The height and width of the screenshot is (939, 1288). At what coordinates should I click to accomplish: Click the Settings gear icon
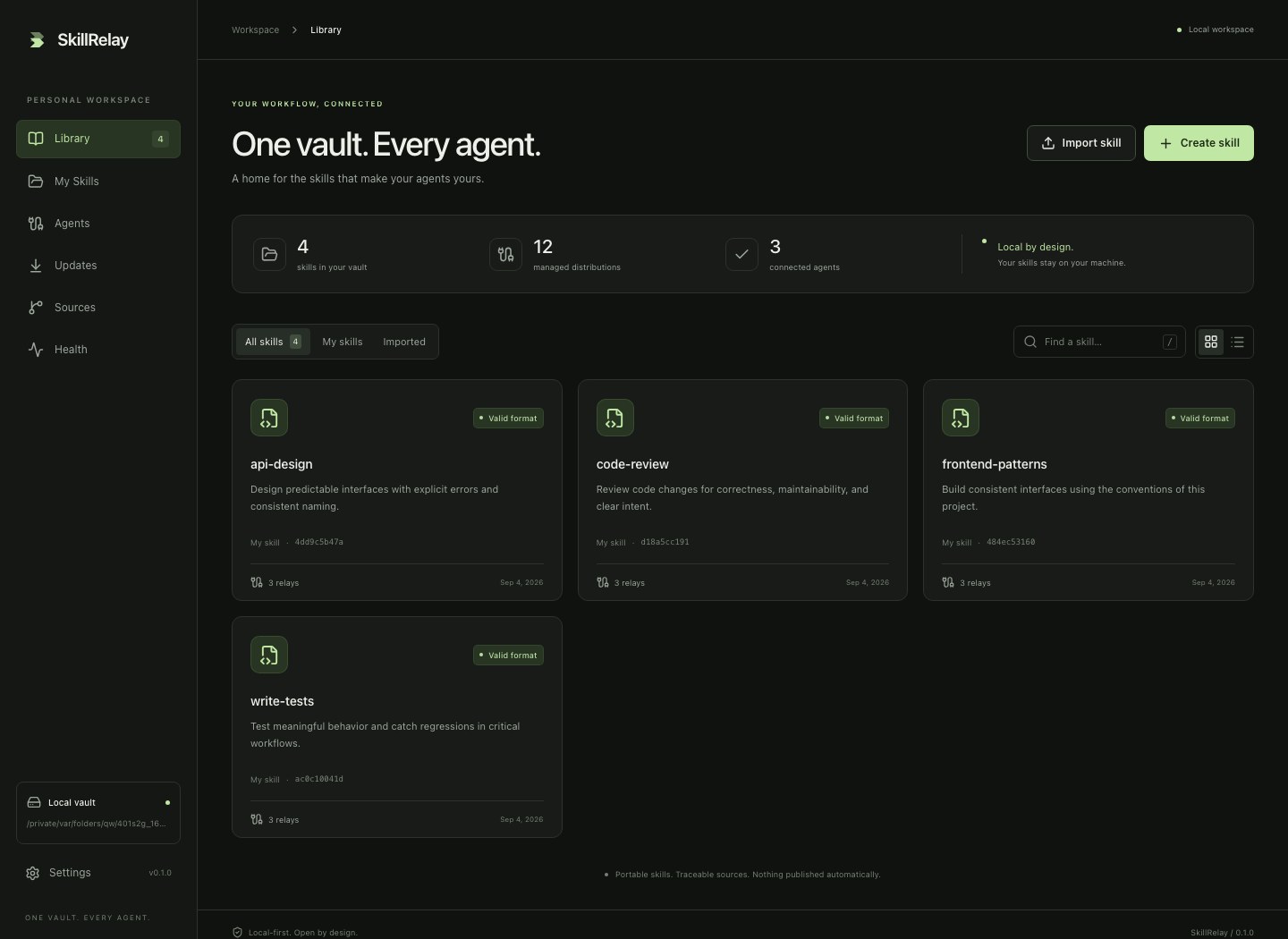click(x=33, y=873)
